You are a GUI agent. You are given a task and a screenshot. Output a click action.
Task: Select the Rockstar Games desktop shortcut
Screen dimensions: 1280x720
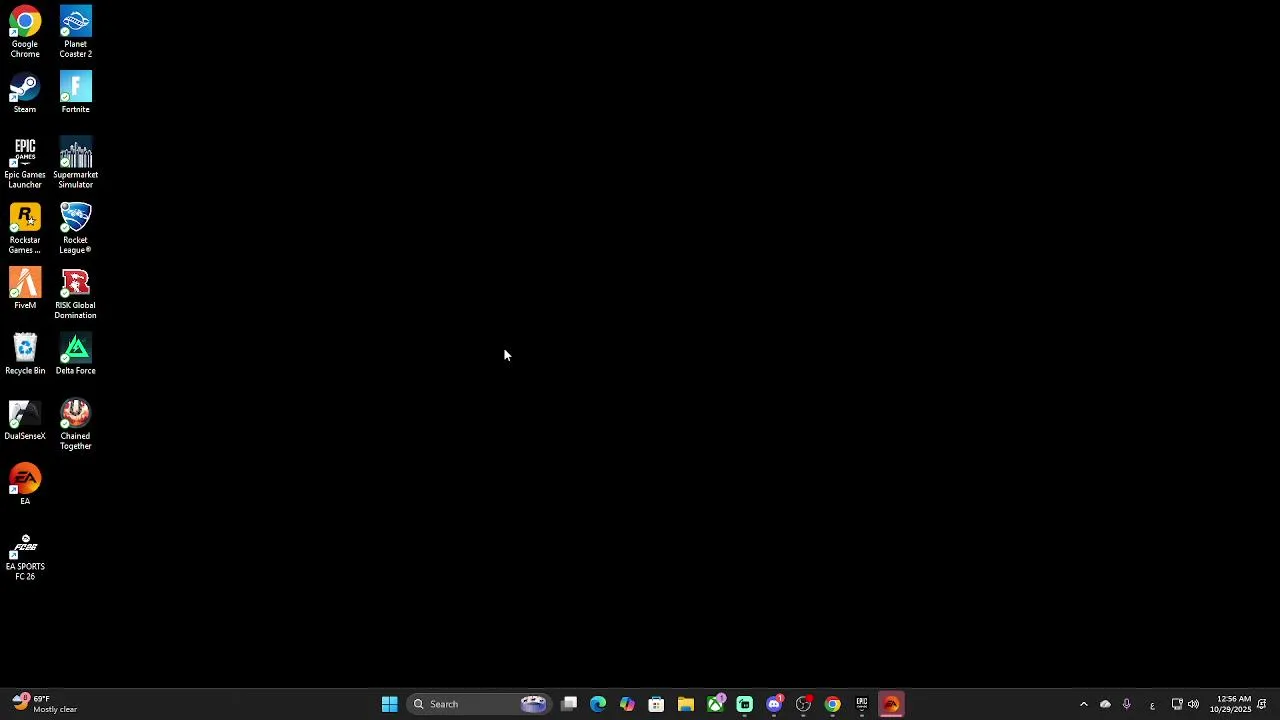pyautogui.click(x=25, y=228)
